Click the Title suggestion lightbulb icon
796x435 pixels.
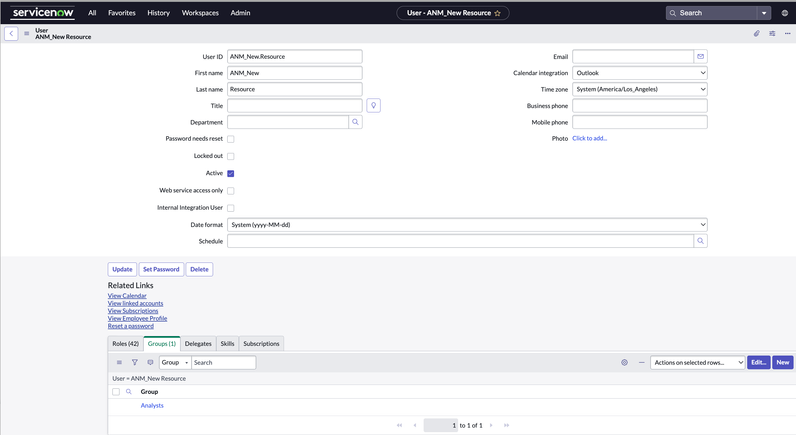[374, 106]
